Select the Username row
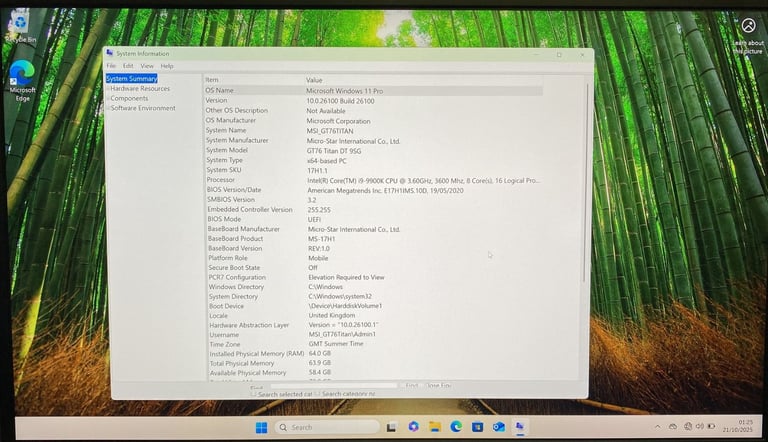Viewport: 768px width, 442px height. coord(375,335)
